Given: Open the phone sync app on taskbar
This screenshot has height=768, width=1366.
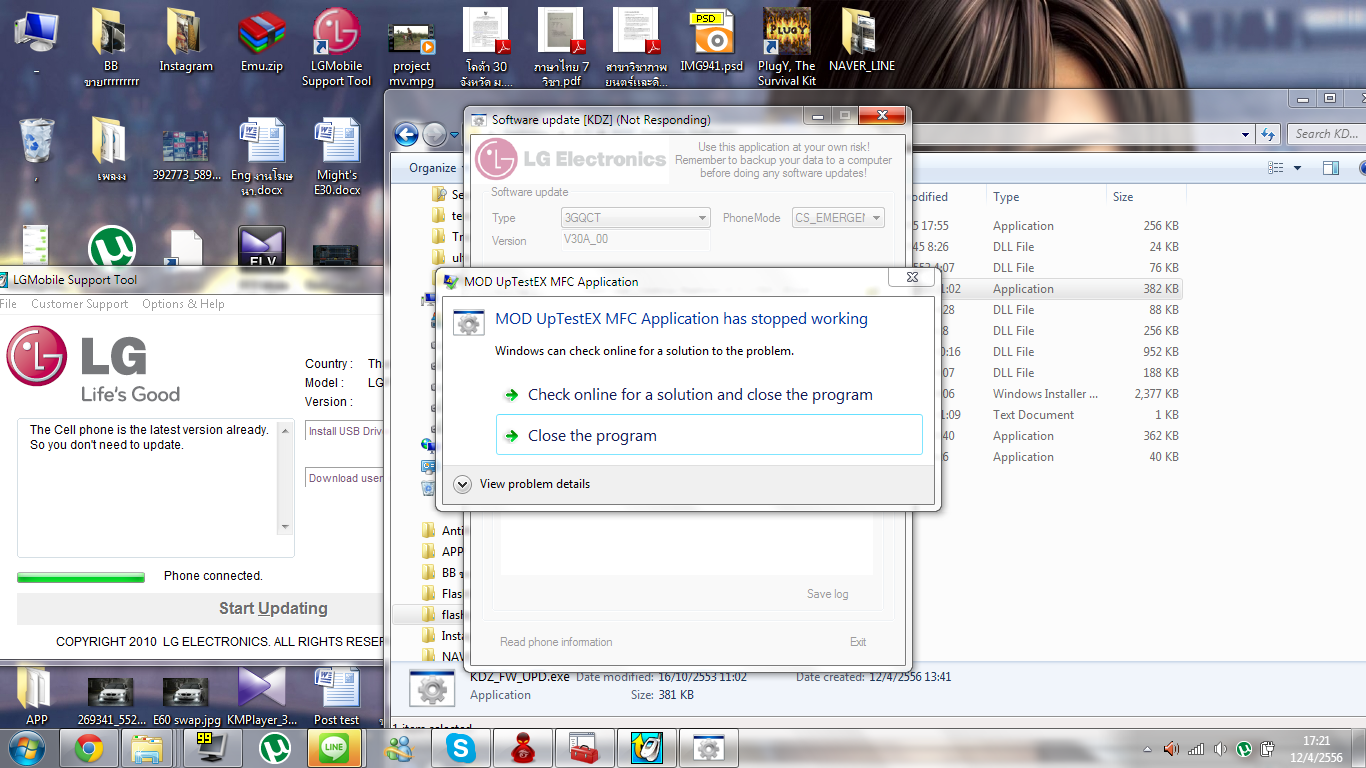Looking at the screenshot, I should click(647, 748).
